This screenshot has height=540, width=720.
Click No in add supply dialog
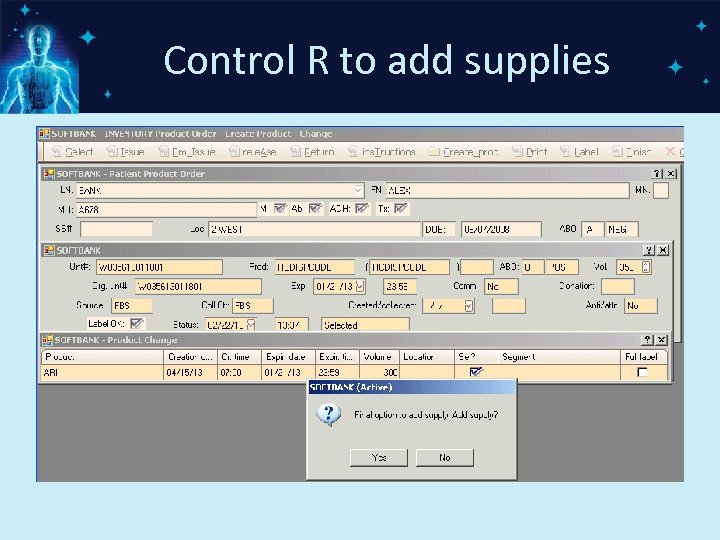point(444,457)
